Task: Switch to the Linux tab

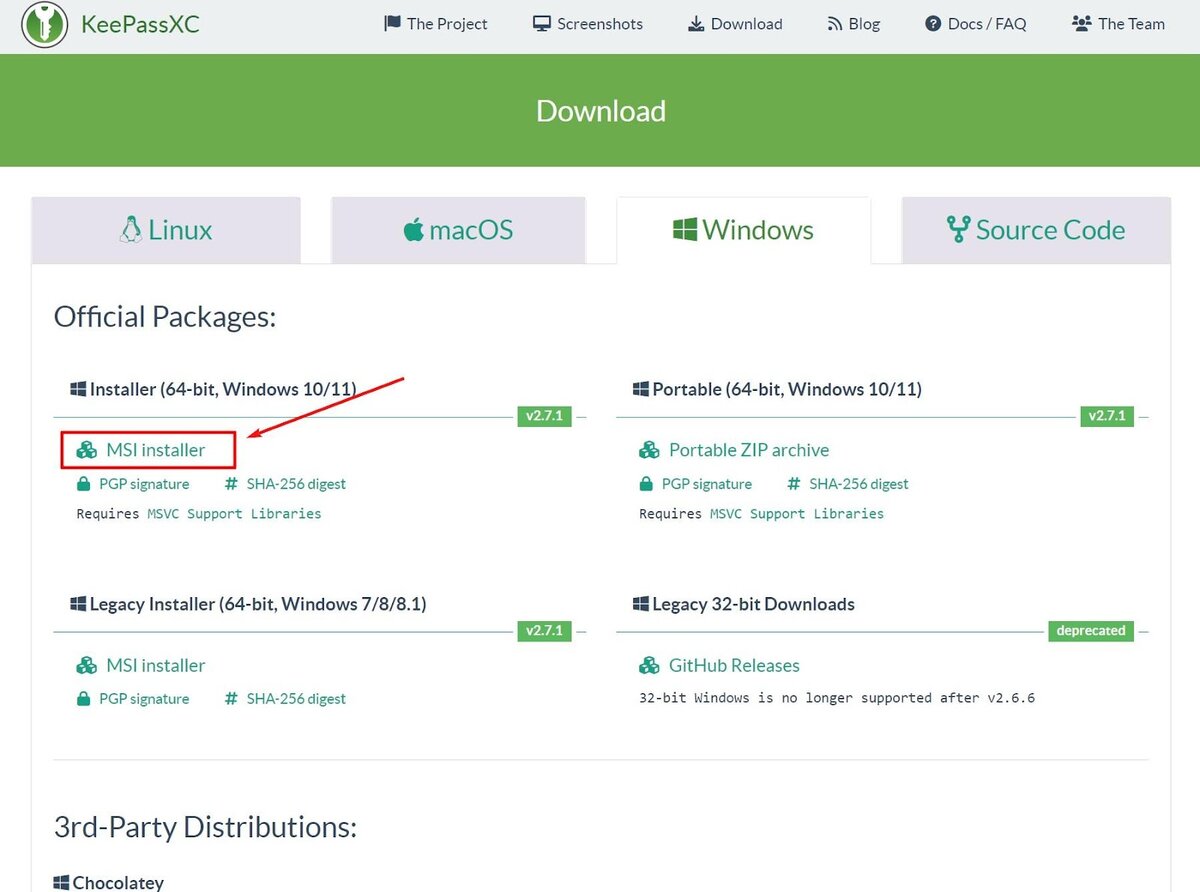Action: click(x=166, y=230)
